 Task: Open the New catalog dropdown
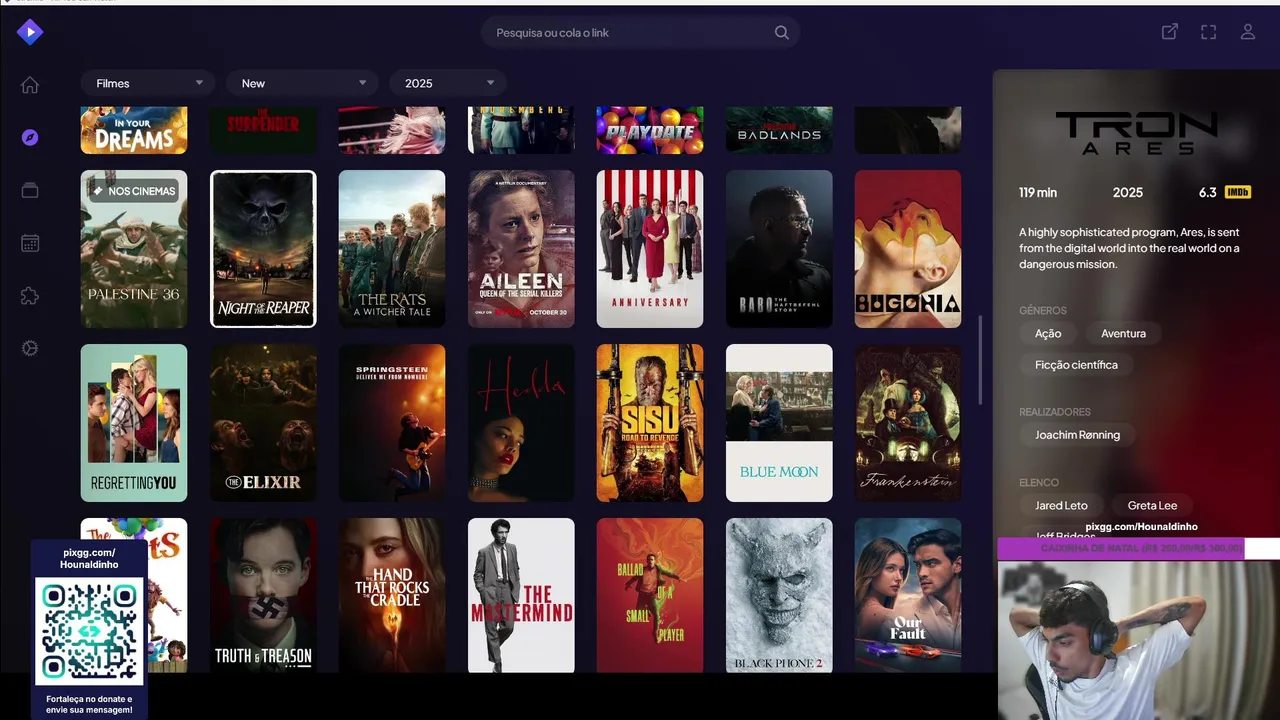coord(301,83)
